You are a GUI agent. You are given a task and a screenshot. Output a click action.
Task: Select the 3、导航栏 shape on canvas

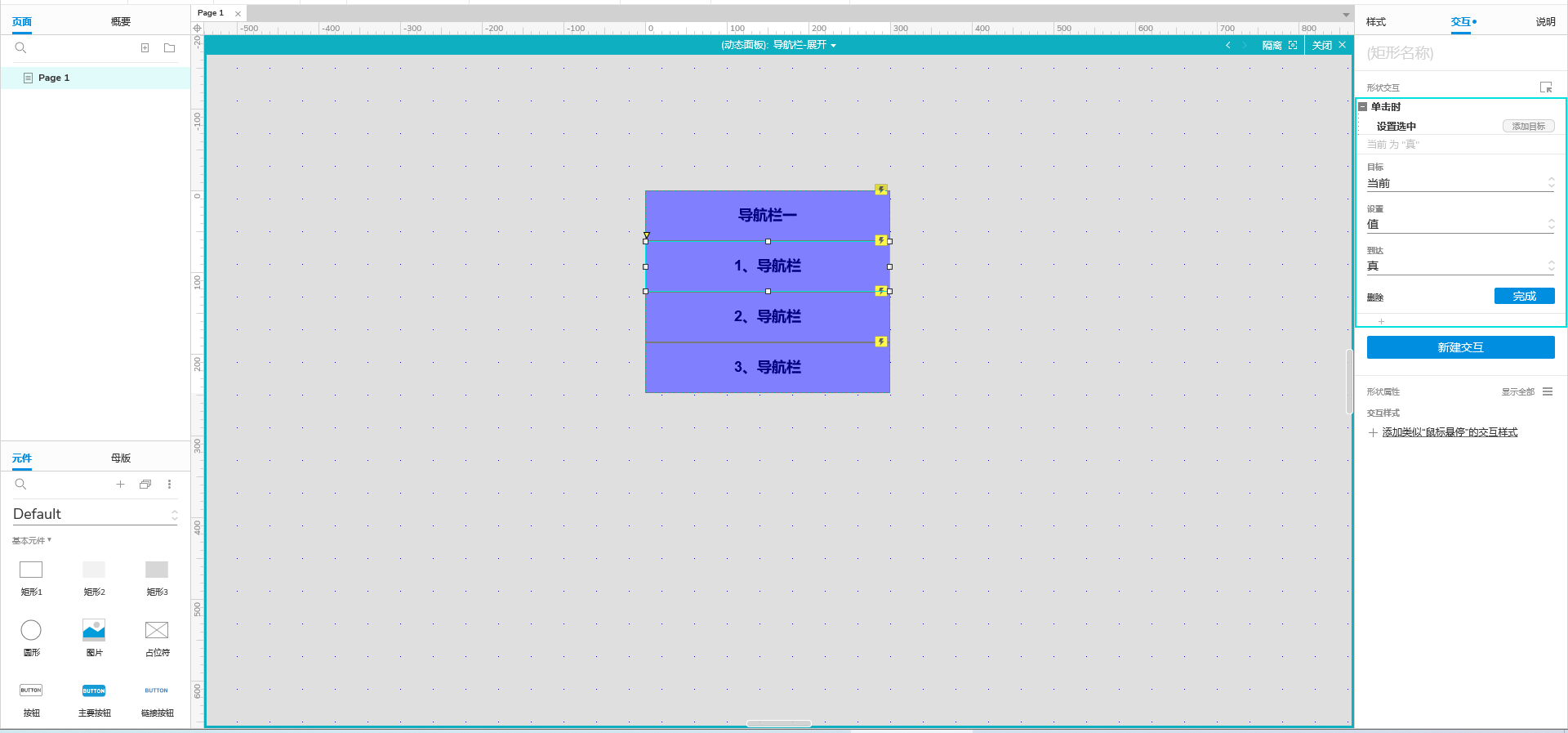pyautogui.click(x=768, y=367)
